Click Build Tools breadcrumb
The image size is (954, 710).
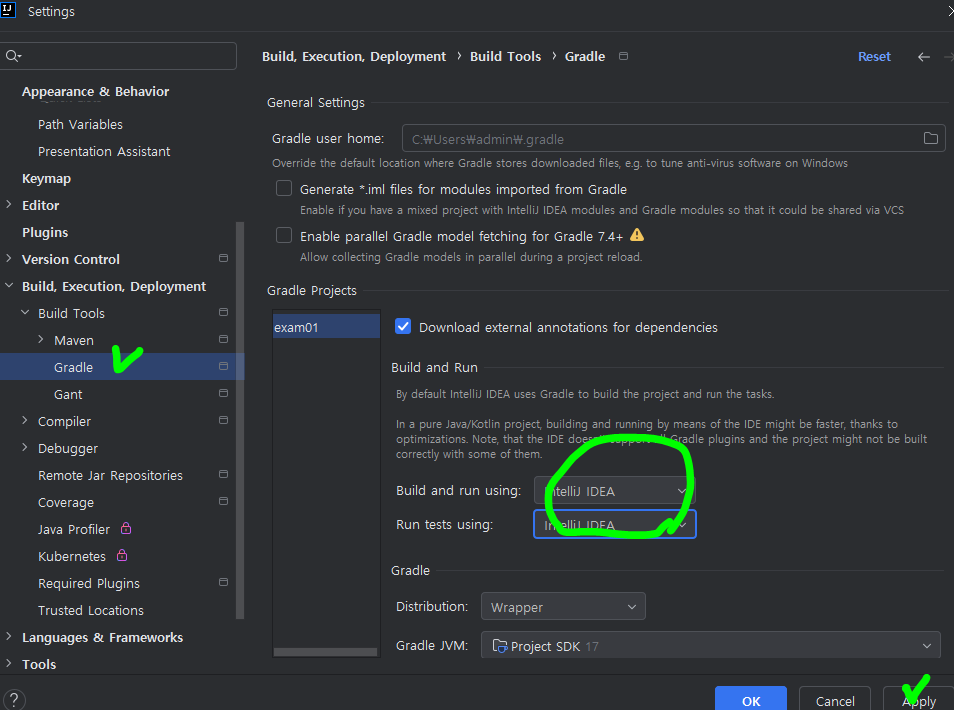pyautogui.click(x=505, y=57)
